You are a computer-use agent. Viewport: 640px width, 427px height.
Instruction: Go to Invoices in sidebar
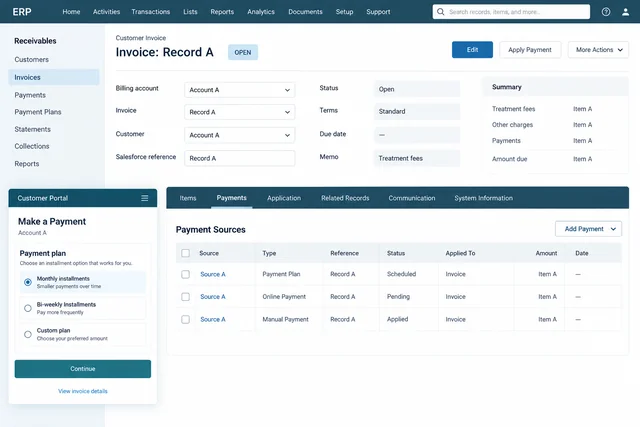click(x=54, y=77)
